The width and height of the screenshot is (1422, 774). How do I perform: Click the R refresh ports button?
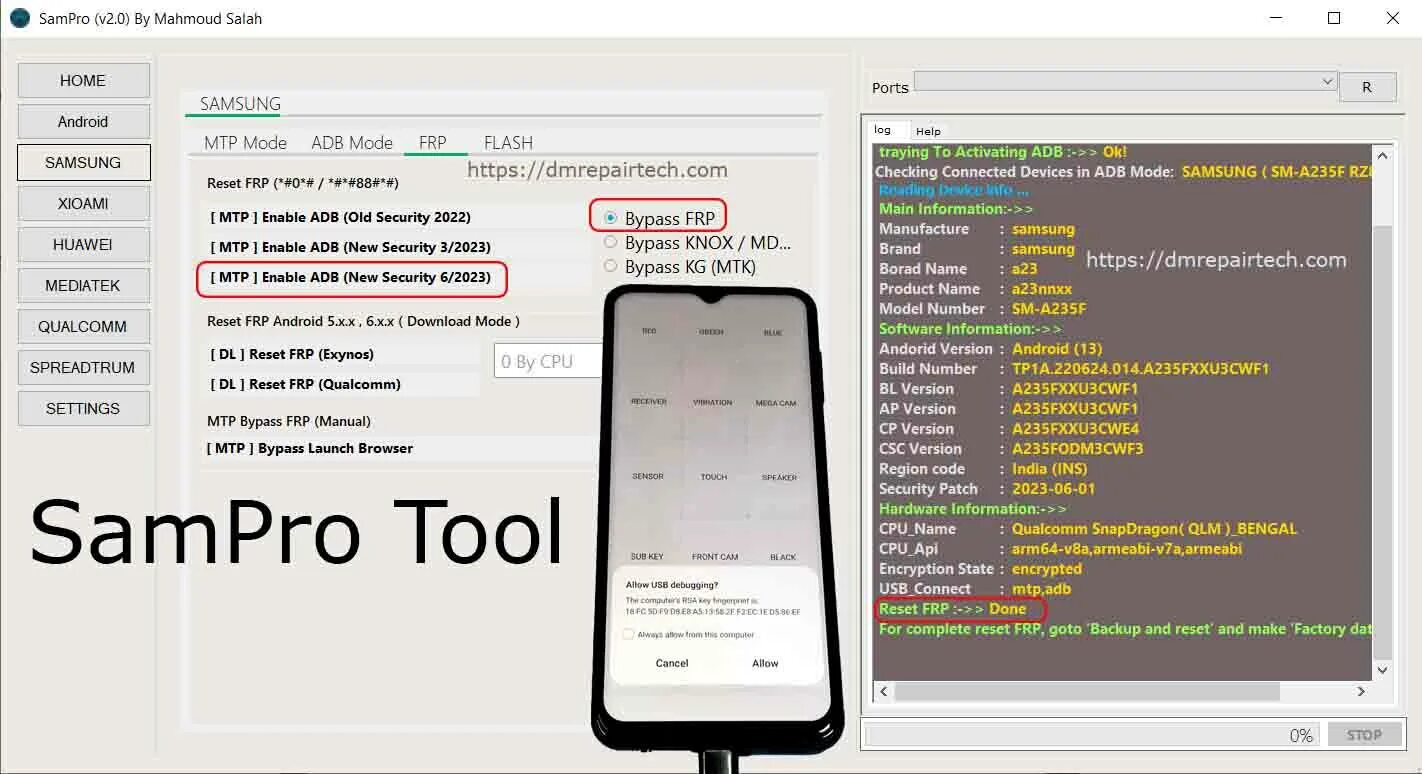[x=1367, y=87]
